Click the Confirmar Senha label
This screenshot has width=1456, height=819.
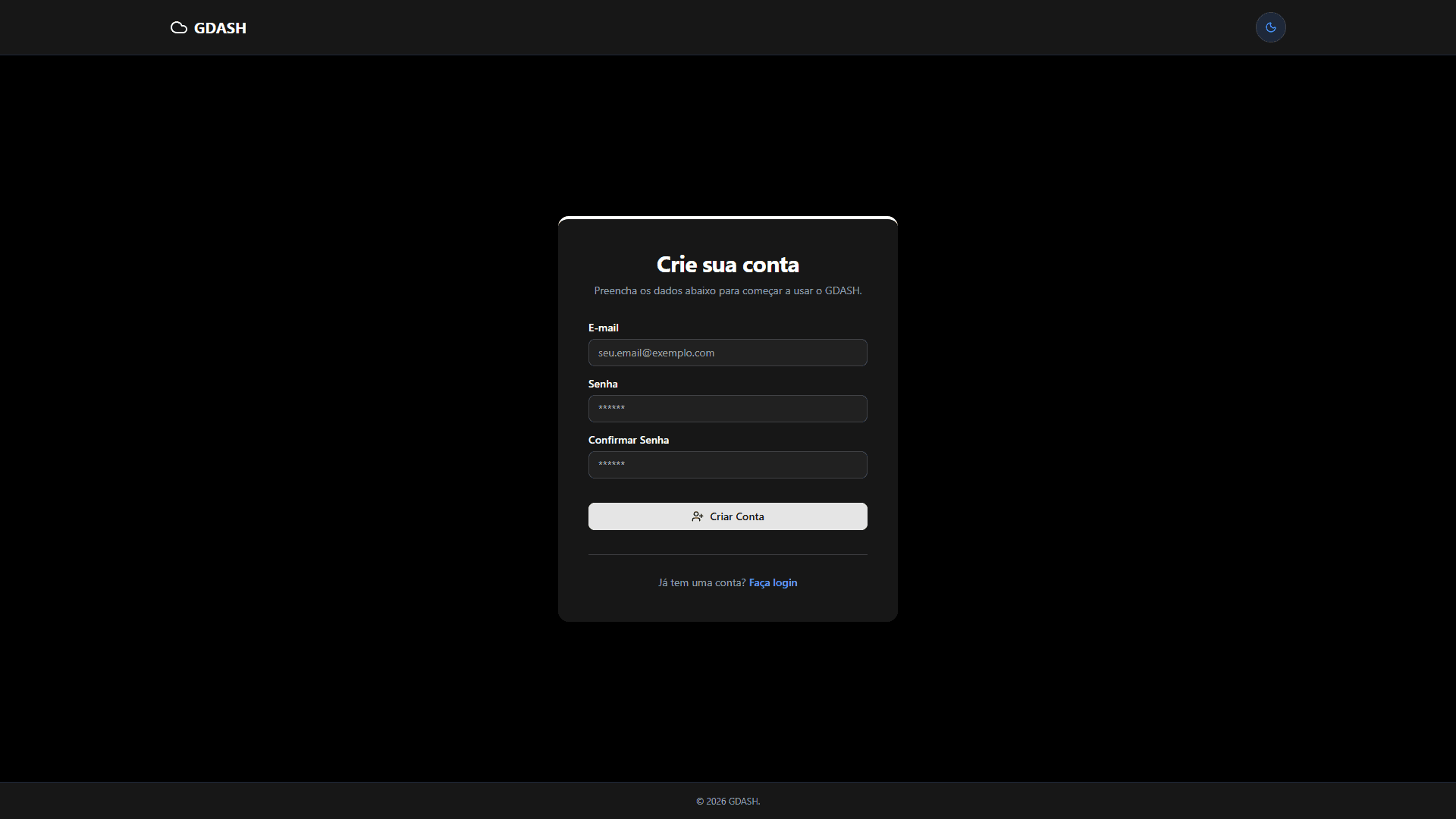pos(628,440)
